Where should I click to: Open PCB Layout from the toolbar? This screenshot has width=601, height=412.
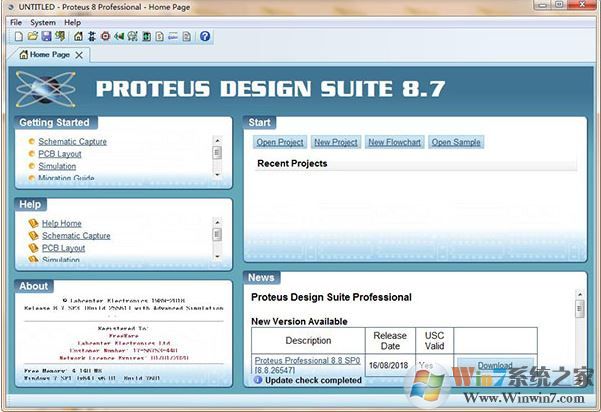[x=105, y=36]
